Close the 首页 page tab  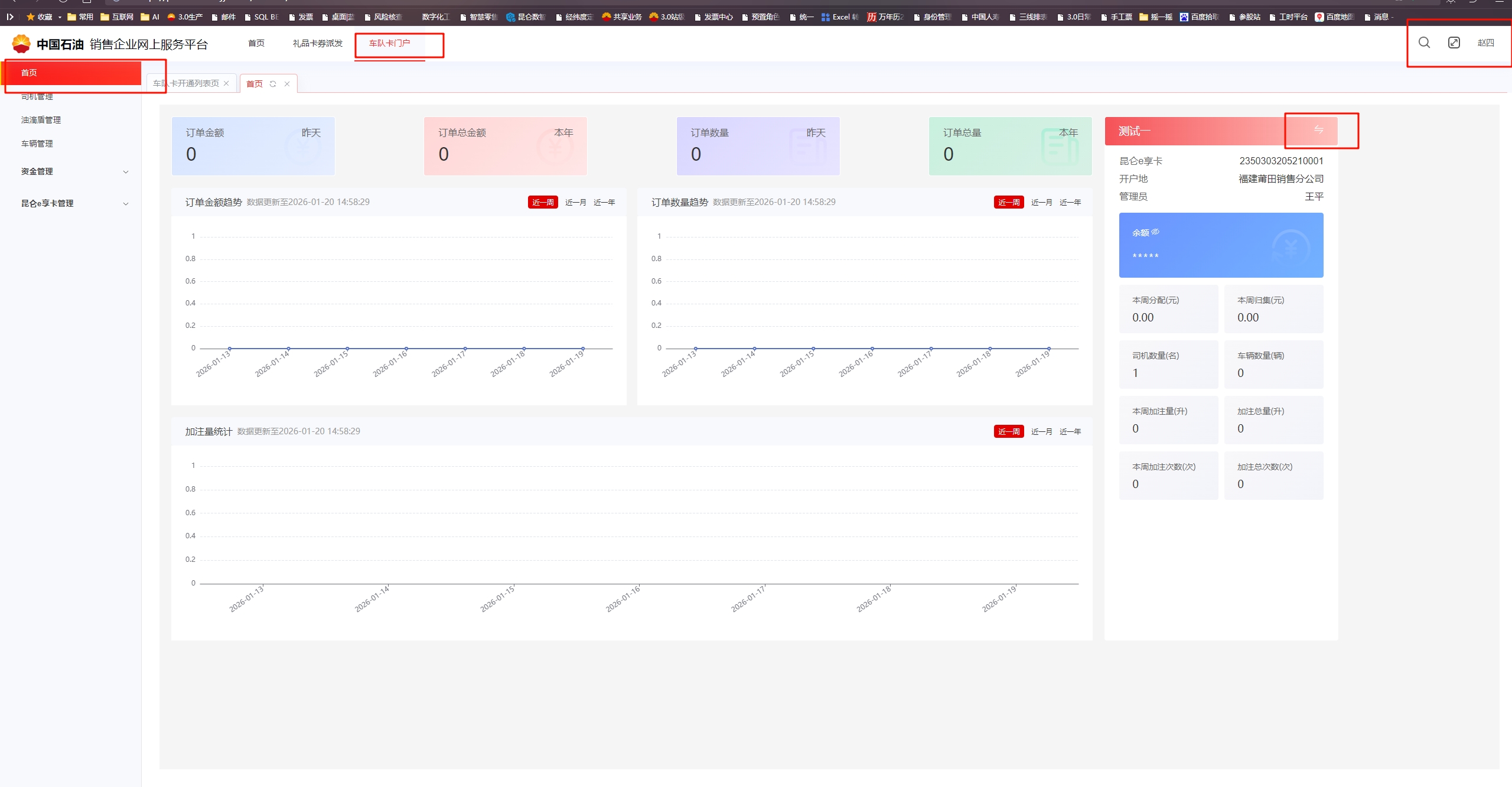click(x=287, y=84)
